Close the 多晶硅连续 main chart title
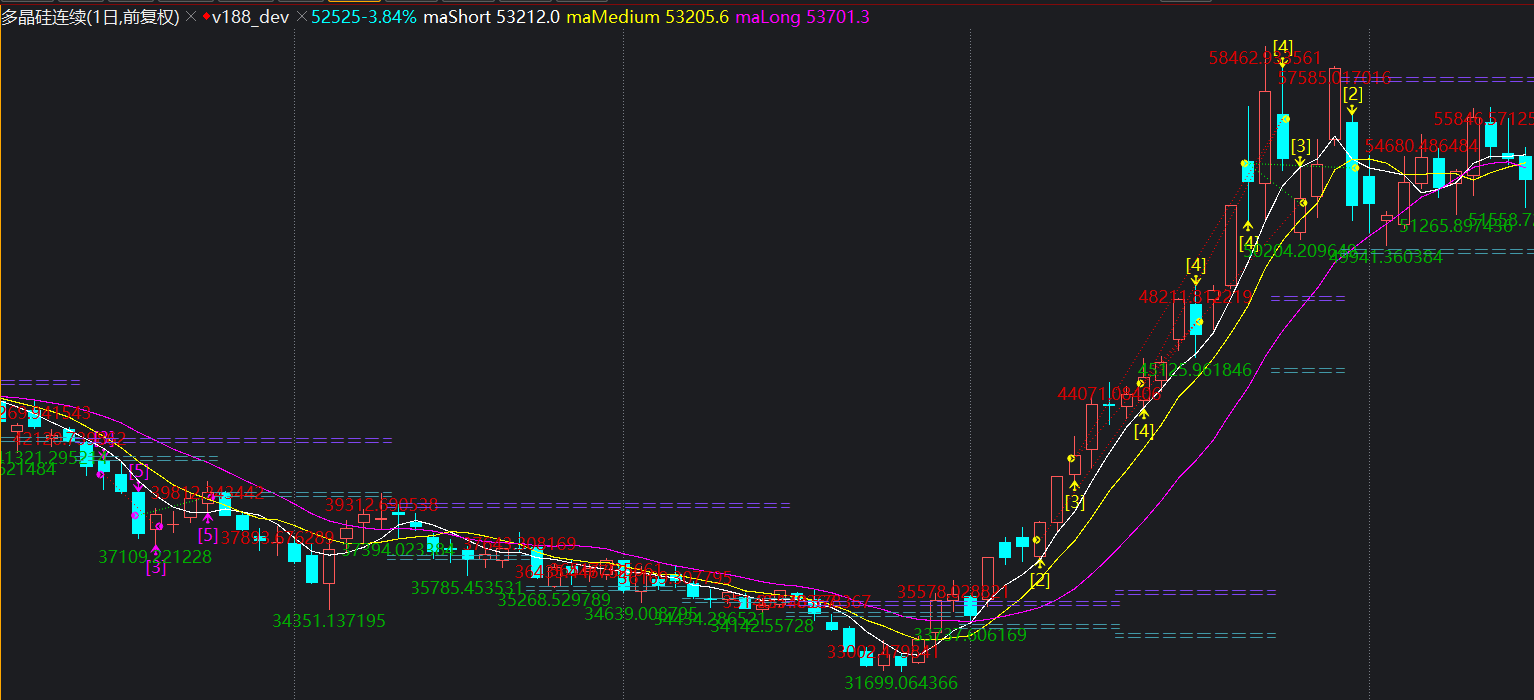Viewport: 1534px width, 700px height. (191, 17)
